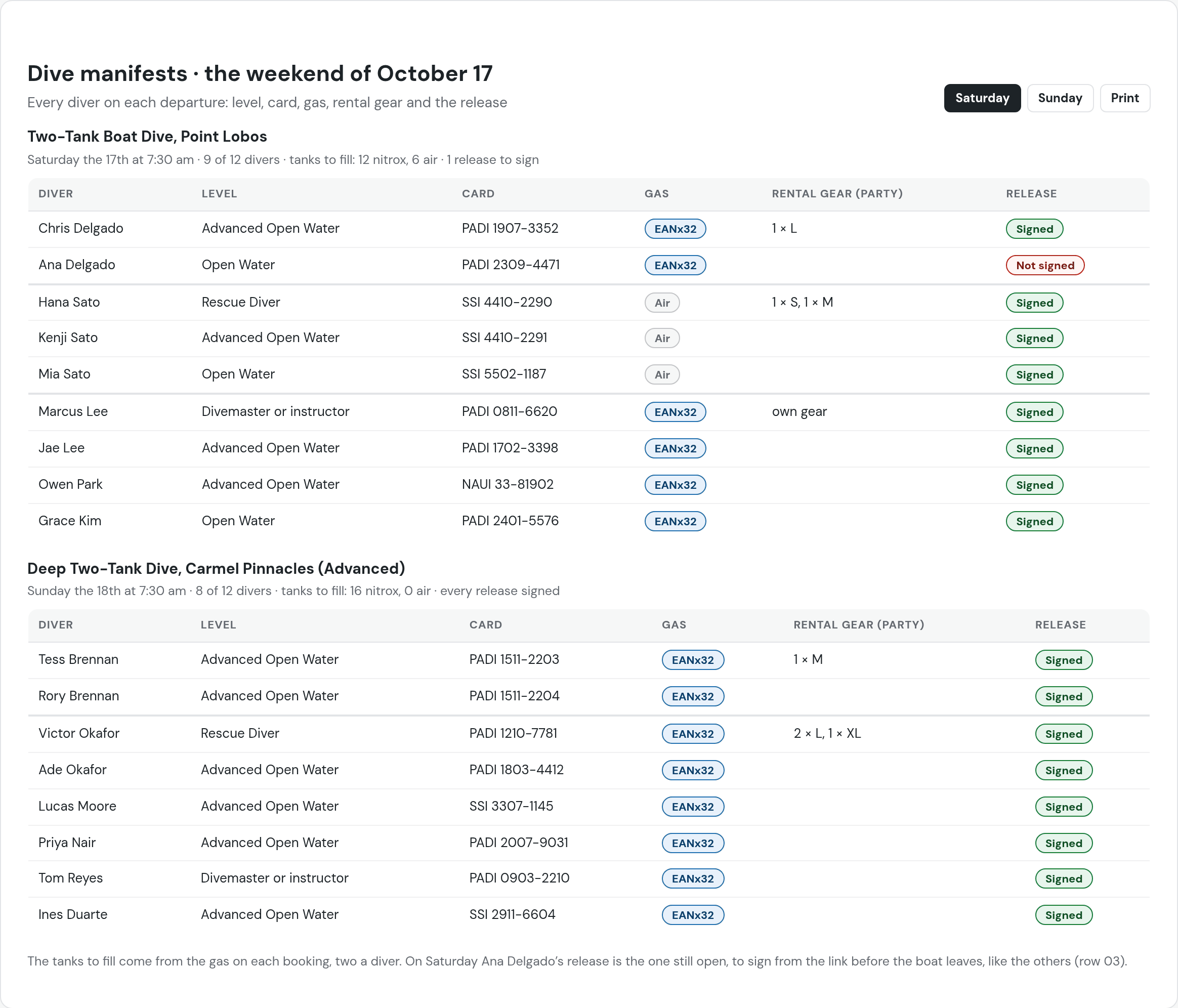Select the Mia Sato diver name
Screen dimensions: 1178x1008
pyautogui.click(x=64, y=374)
